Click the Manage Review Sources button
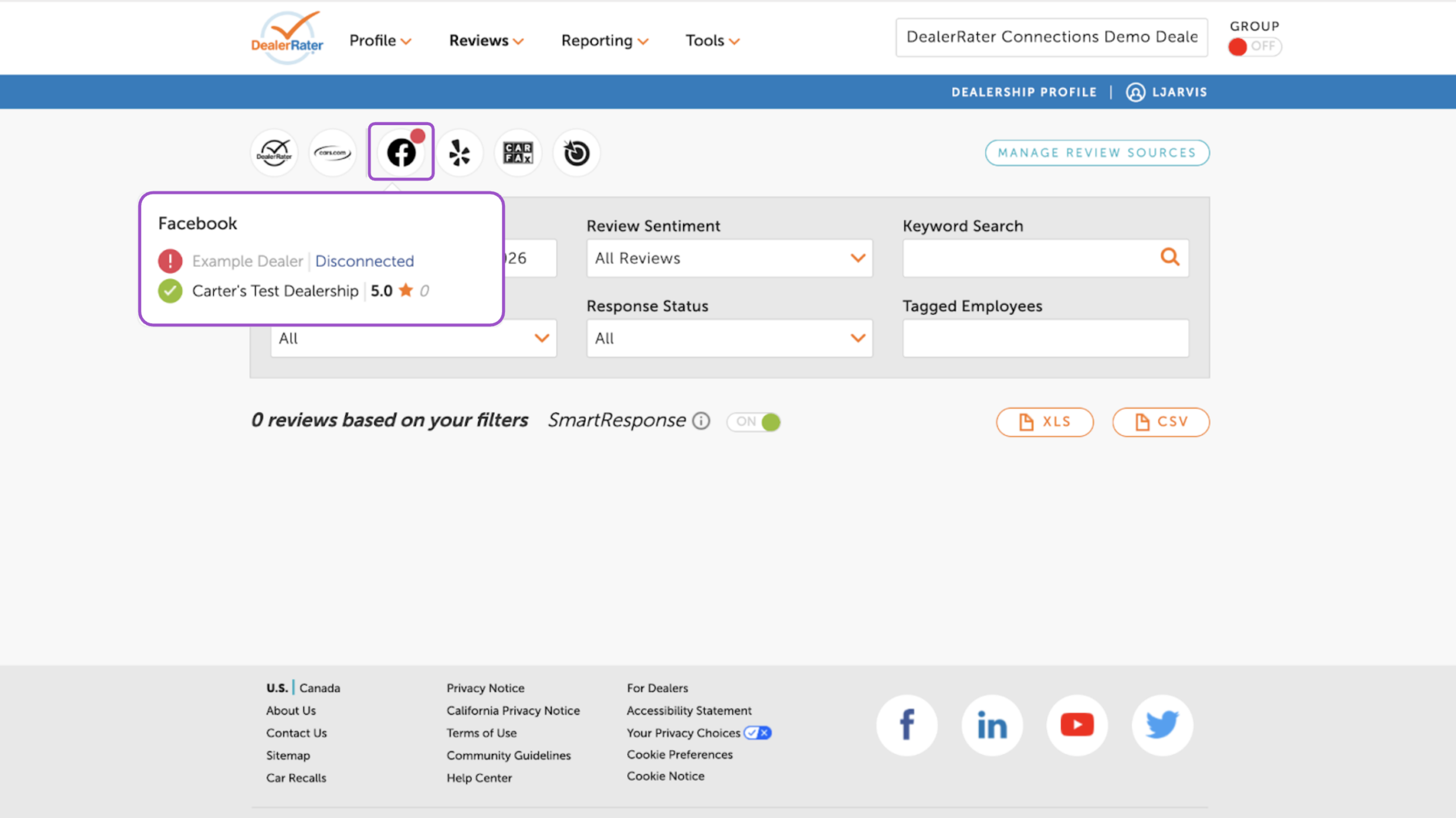The height and width of the screenshot is (818, 1456). 1097,152
